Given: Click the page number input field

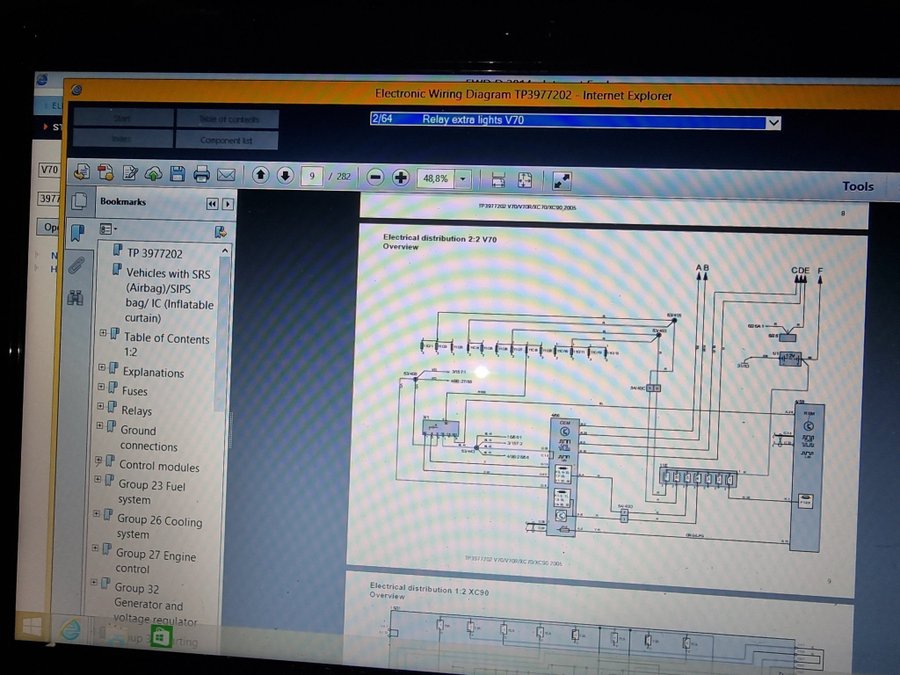Looking at the screenshot, I should click(x=312, y=176).
